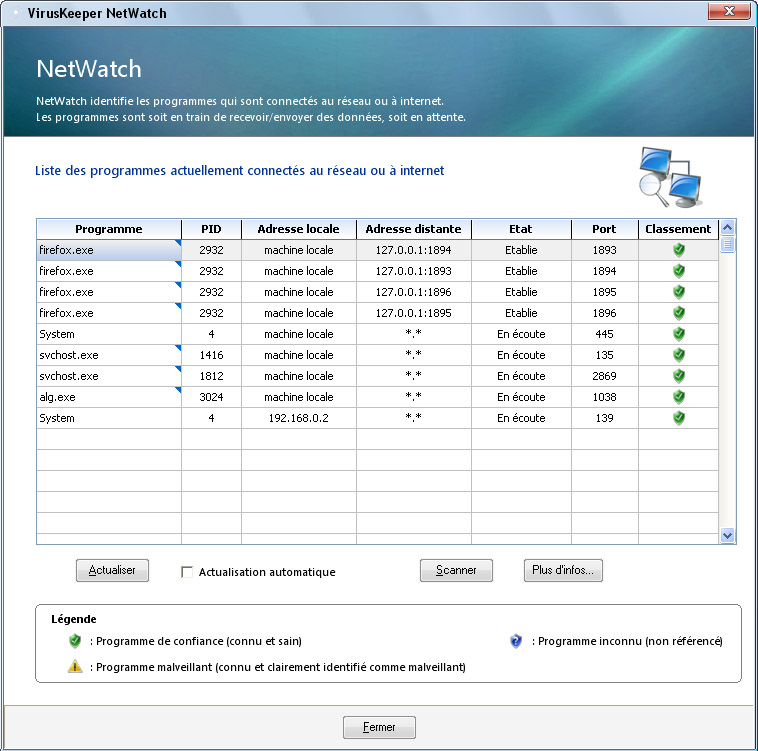Screen dimensions: 758x751
Task: Click the green shield for port 139 row
Action: 679,418
